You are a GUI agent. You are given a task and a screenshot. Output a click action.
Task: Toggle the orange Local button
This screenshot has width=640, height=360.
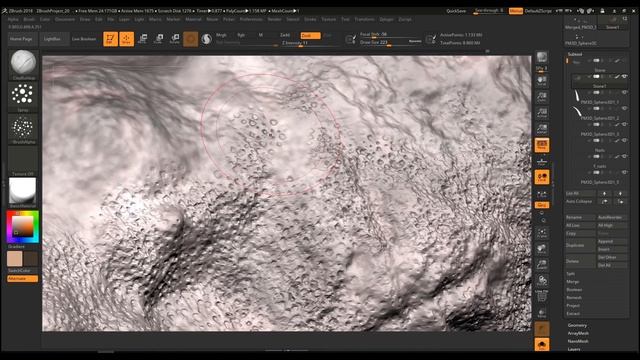(542, 177)
